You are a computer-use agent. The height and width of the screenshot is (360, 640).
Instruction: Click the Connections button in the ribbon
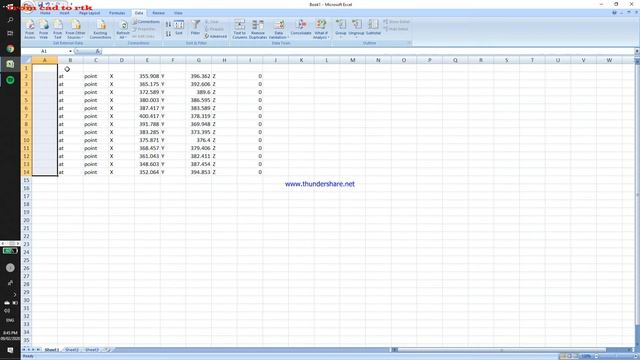click(x=146, y=22)
